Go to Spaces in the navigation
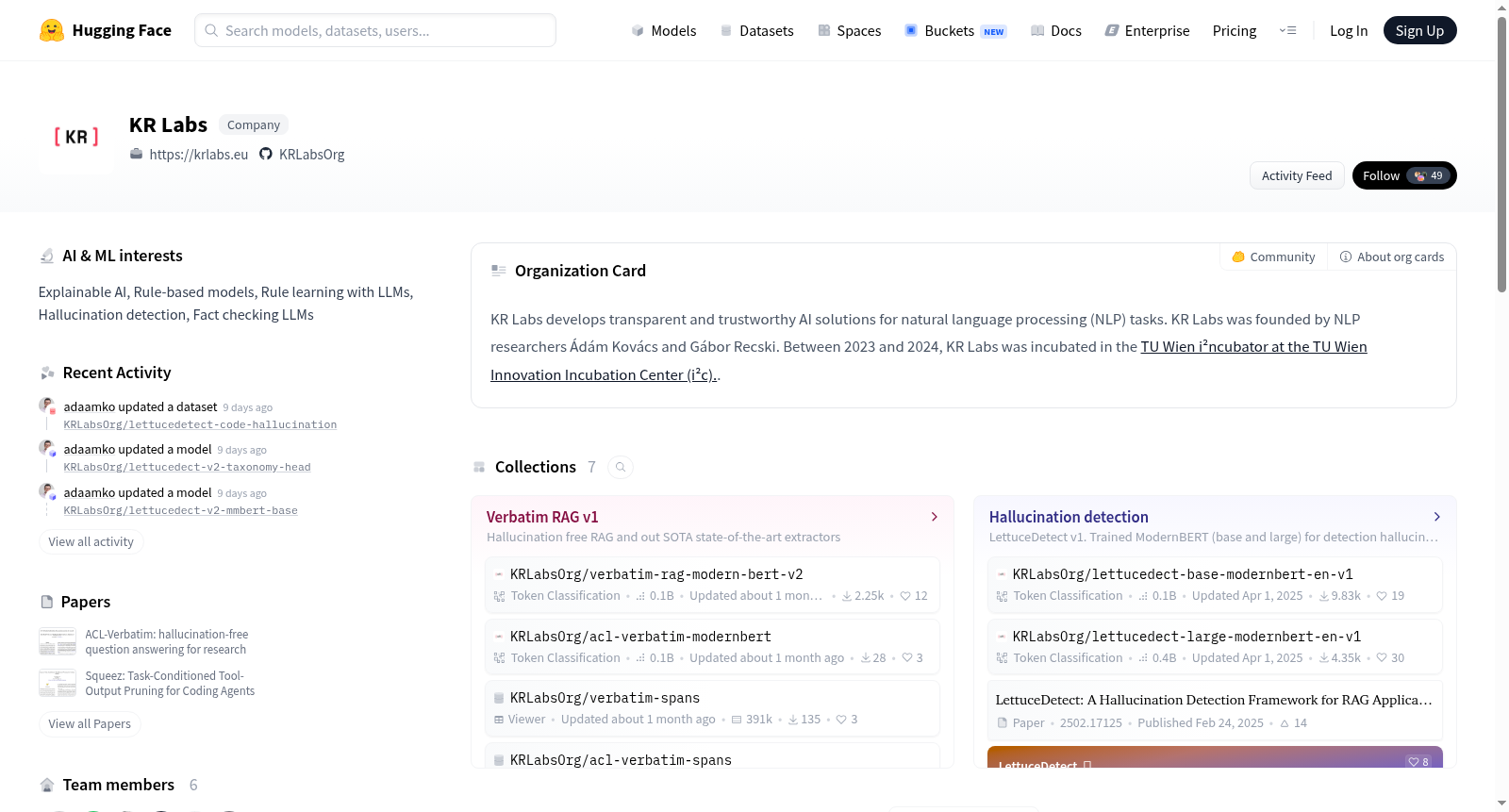Image resolution: width=1509 pixels, height=812 pixels. (849, 30)
